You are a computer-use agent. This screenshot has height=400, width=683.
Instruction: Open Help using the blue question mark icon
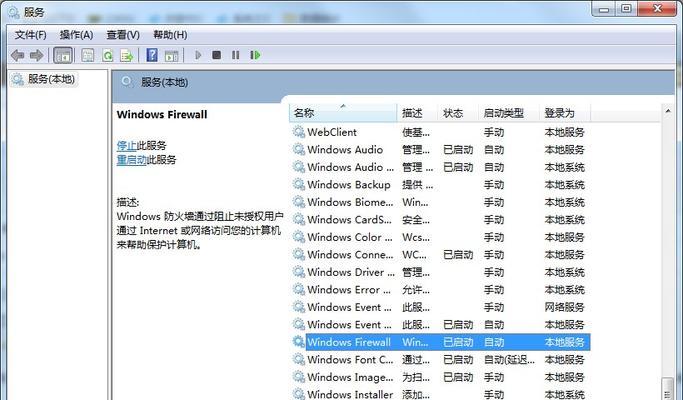[152, 55]
